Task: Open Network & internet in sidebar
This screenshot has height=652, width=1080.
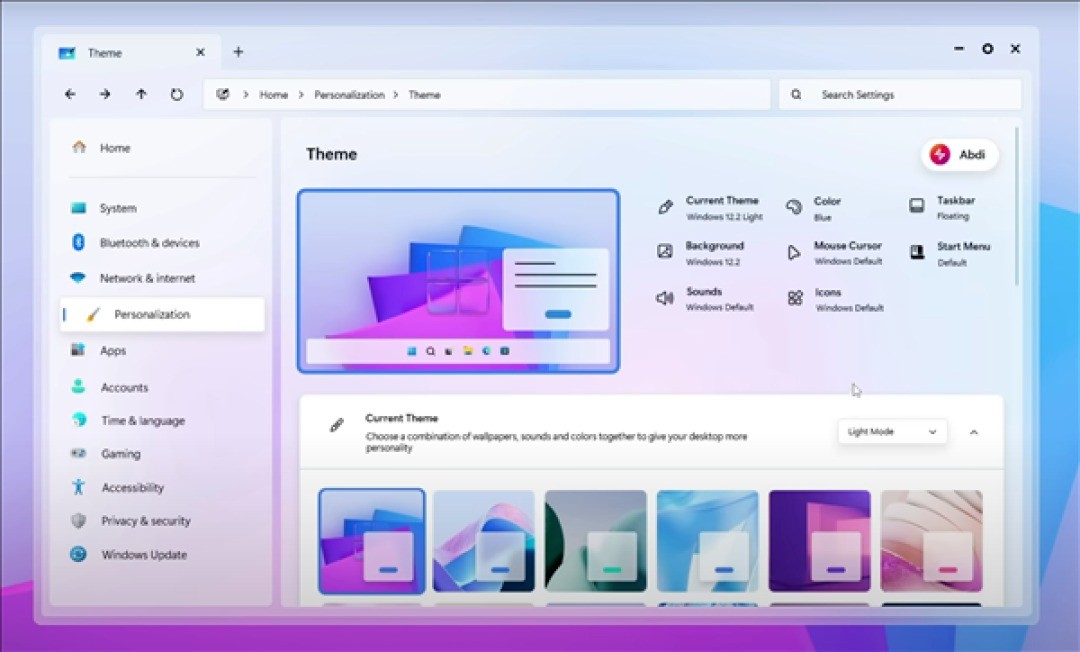Action: pos(146,278)
